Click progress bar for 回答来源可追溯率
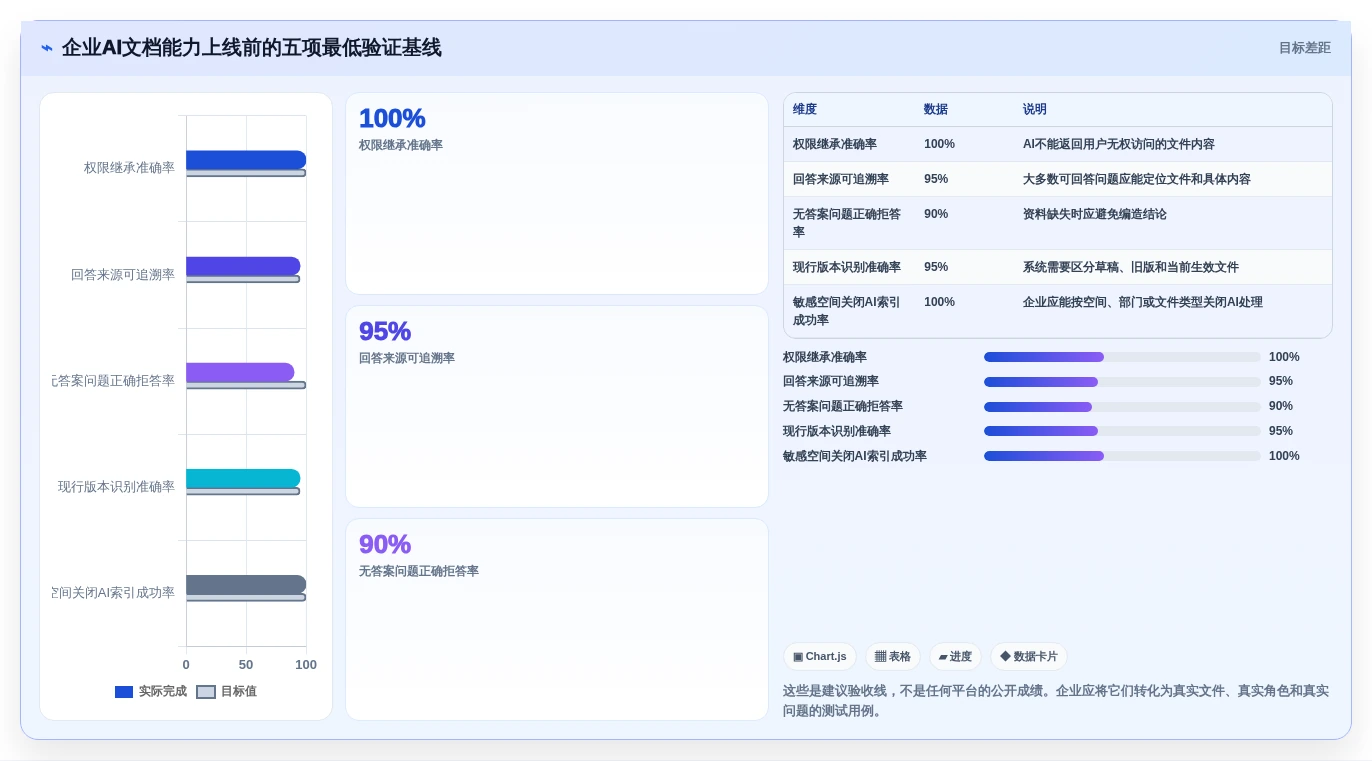 pos(1122,382)
